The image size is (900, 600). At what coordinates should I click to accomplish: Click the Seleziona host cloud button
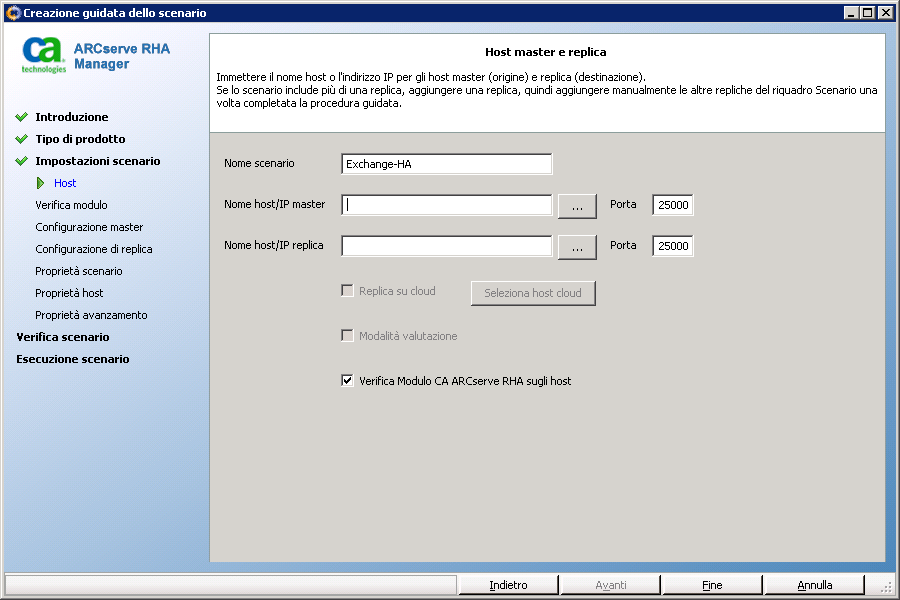(x=533, y=293)
